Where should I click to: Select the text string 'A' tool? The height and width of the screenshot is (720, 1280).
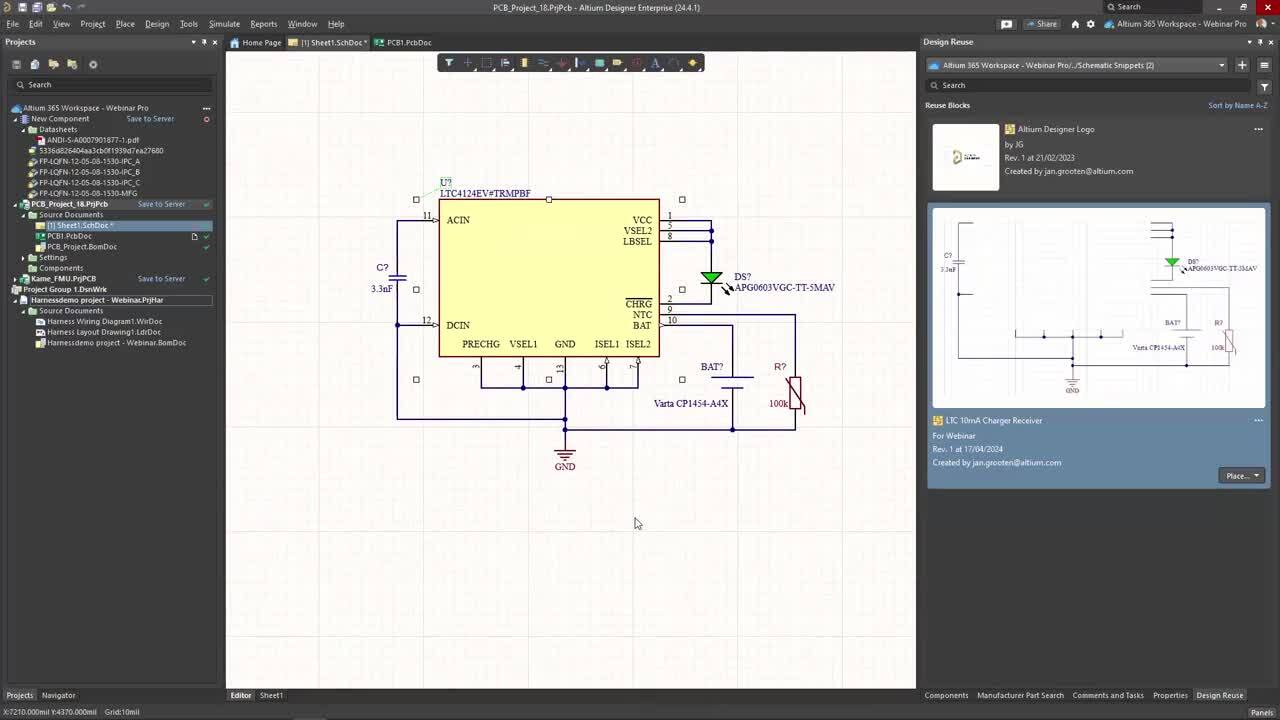(656, 63)
